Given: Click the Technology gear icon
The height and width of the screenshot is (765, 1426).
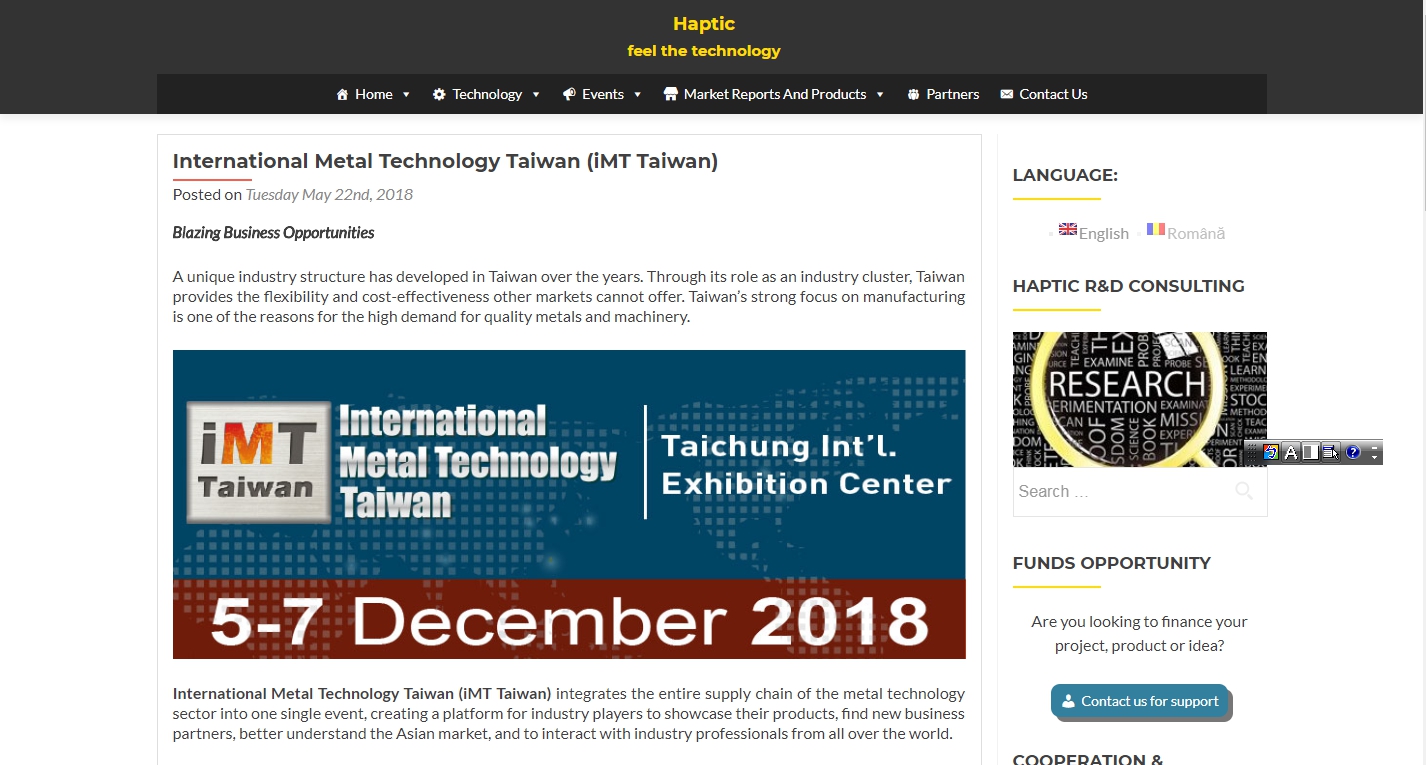Looking at the screenshot, I should tap(439, 94).
